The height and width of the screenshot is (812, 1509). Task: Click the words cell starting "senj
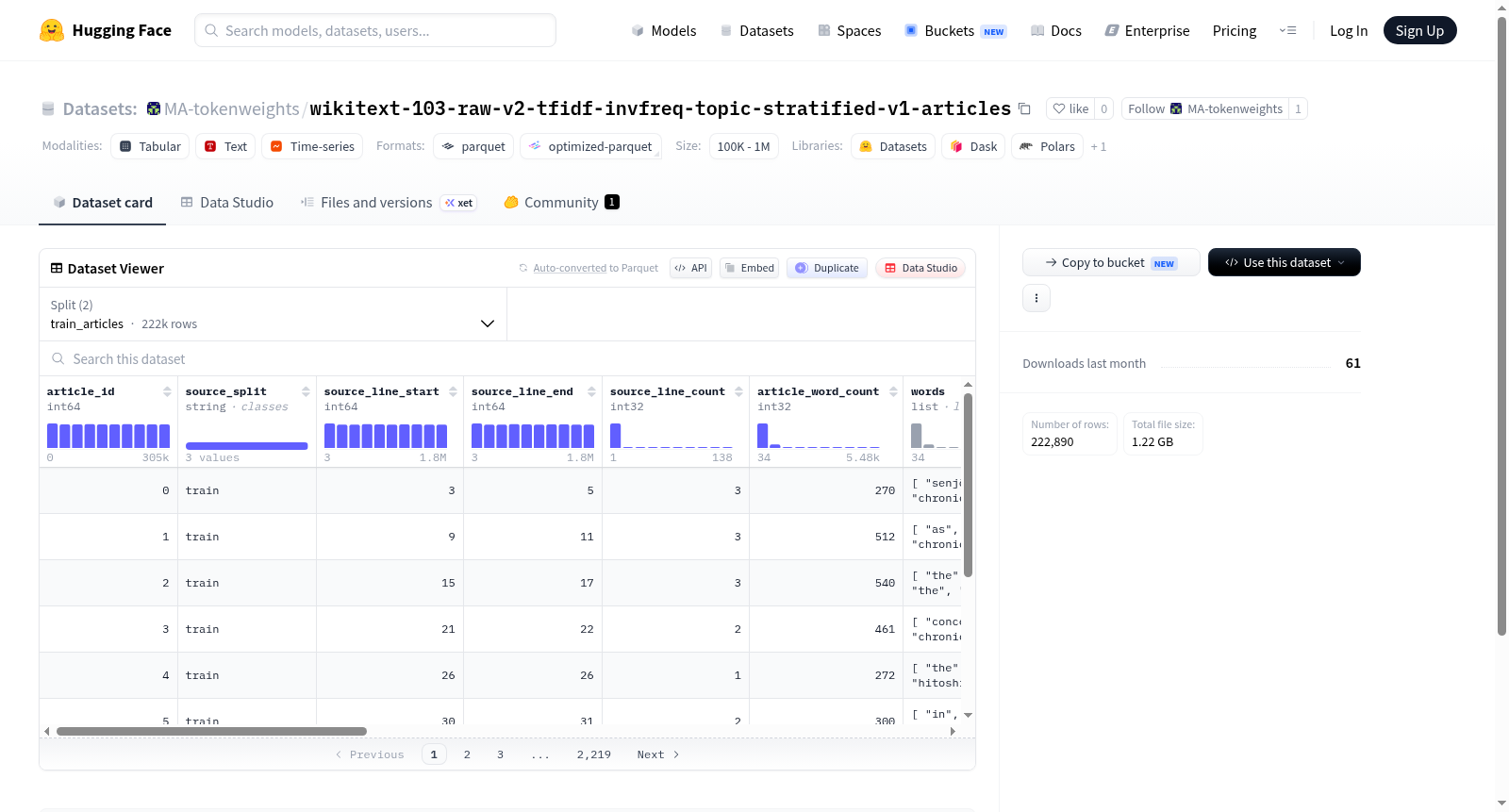point(933,490)
